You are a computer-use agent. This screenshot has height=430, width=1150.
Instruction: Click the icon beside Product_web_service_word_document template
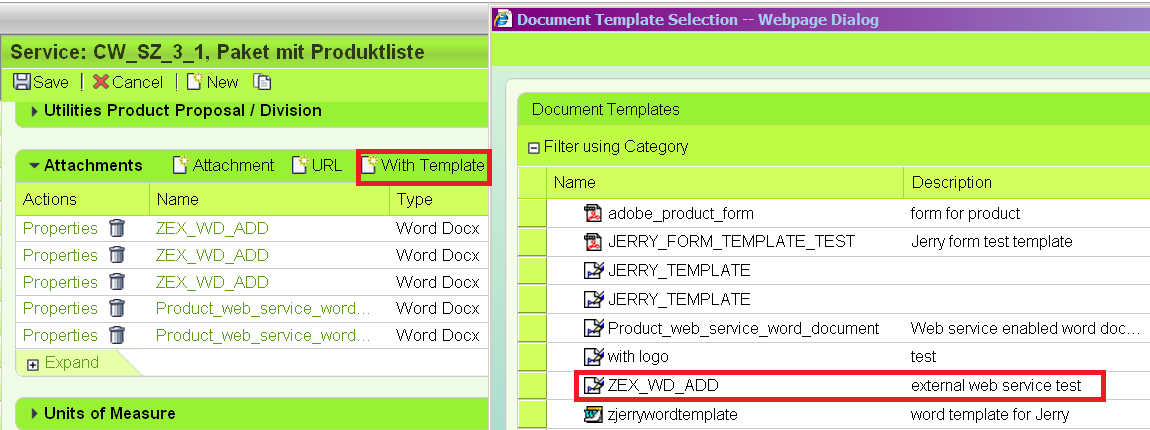(593, 328)
